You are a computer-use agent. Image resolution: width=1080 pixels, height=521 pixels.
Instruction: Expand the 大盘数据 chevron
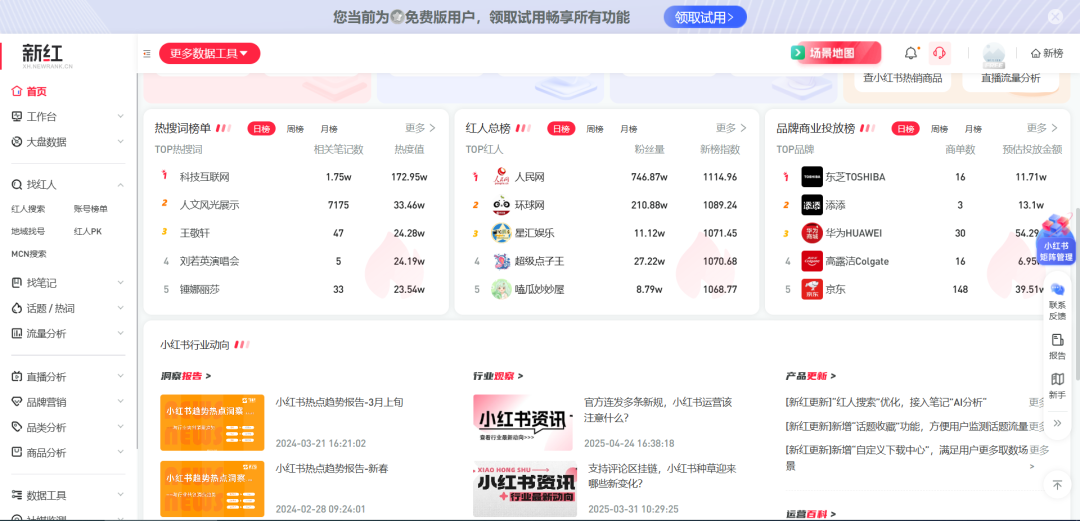121,142
